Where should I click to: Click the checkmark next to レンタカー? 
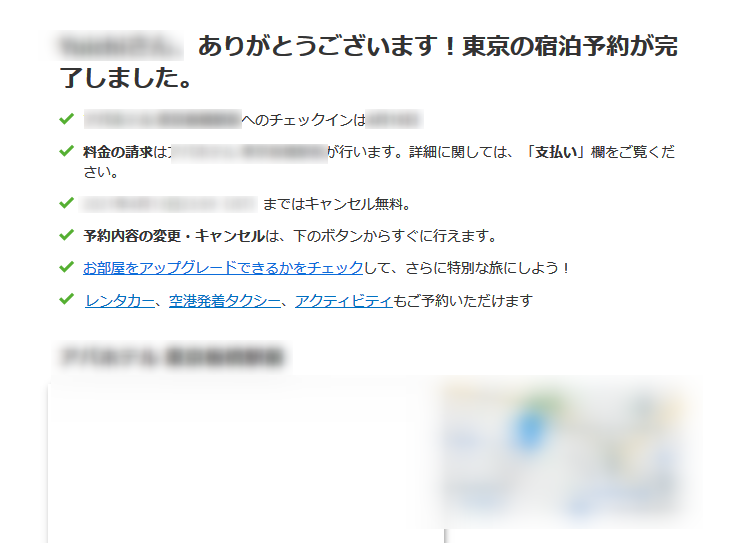[66, 300]
